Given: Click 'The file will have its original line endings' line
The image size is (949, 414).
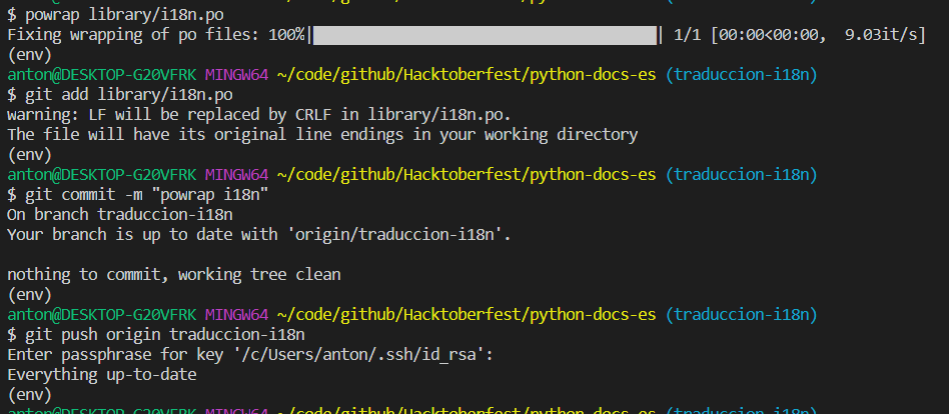Looking at the screenshot, I should 323,134.
